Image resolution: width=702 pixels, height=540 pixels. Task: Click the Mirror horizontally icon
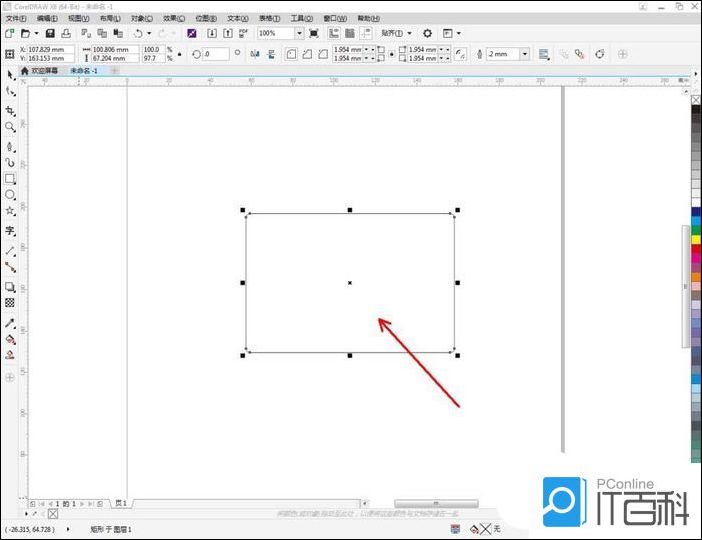pyautogui.click(x=255, y=54)
